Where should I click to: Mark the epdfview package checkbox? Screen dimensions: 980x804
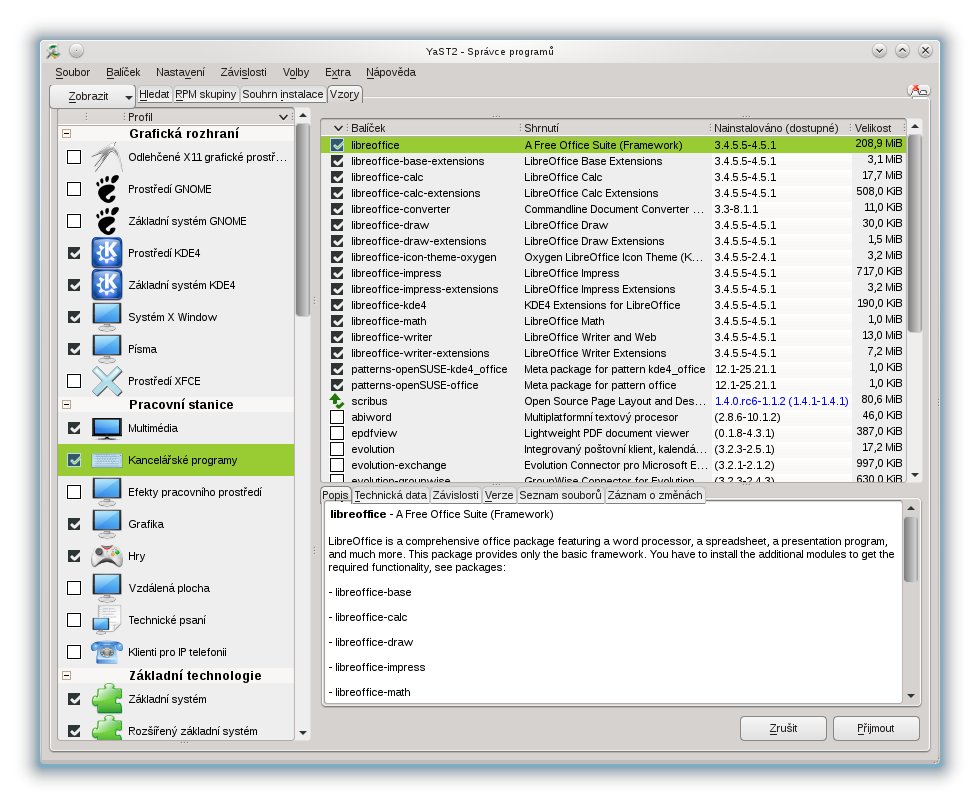pyautogui.click(x=337, y=433)
